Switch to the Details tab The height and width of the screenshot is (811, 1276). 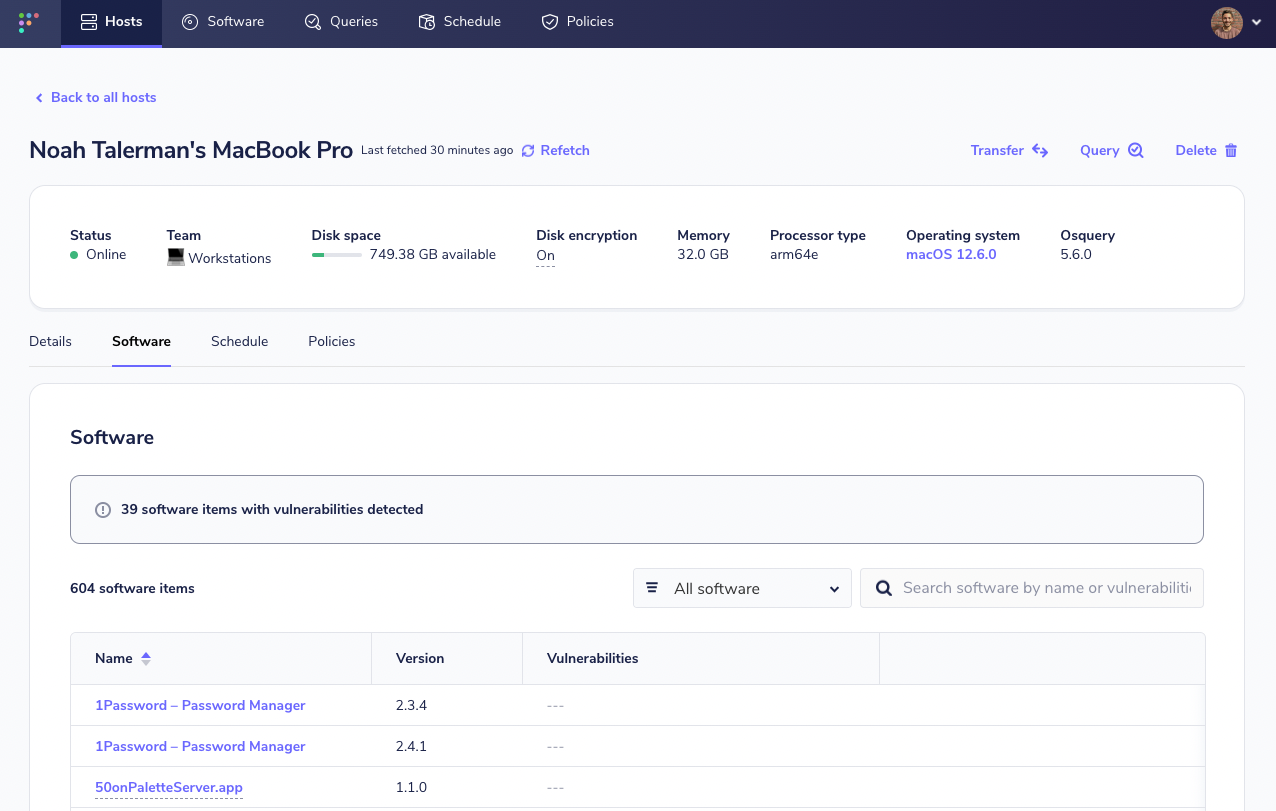click(50, 341)
